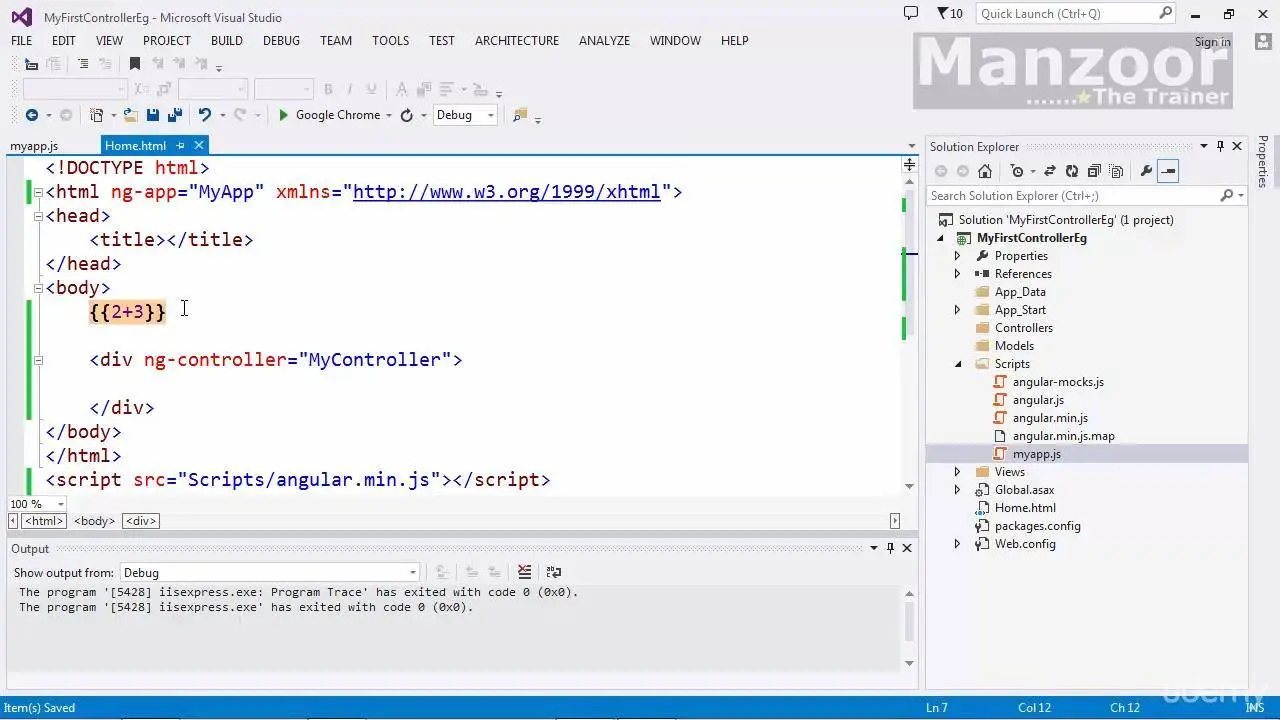Click Pending Changes Filter clock icon
Image resolution: width=1280 pixels, height=720 pixels.
click(1017, 171)
